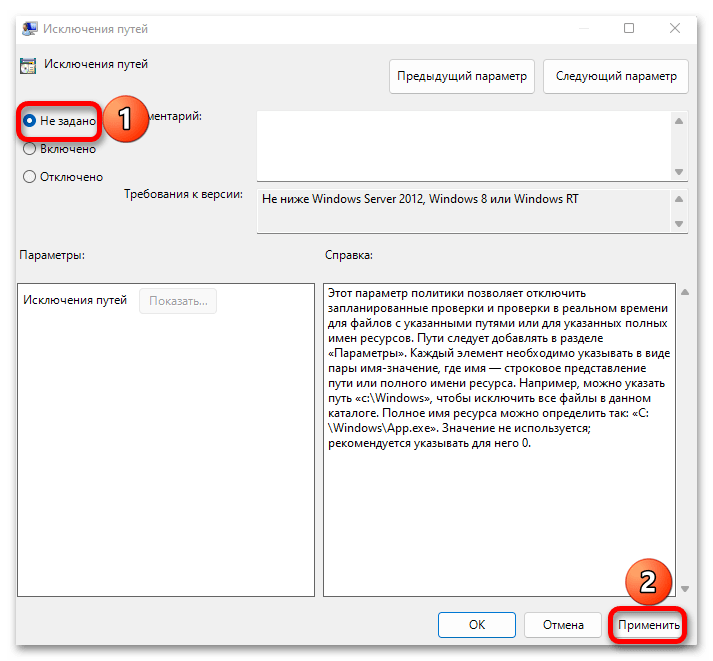The height and width of the screenshot is (661, 713).
Task: Click version requirements scroll up arrow
Action: (679, 199)
